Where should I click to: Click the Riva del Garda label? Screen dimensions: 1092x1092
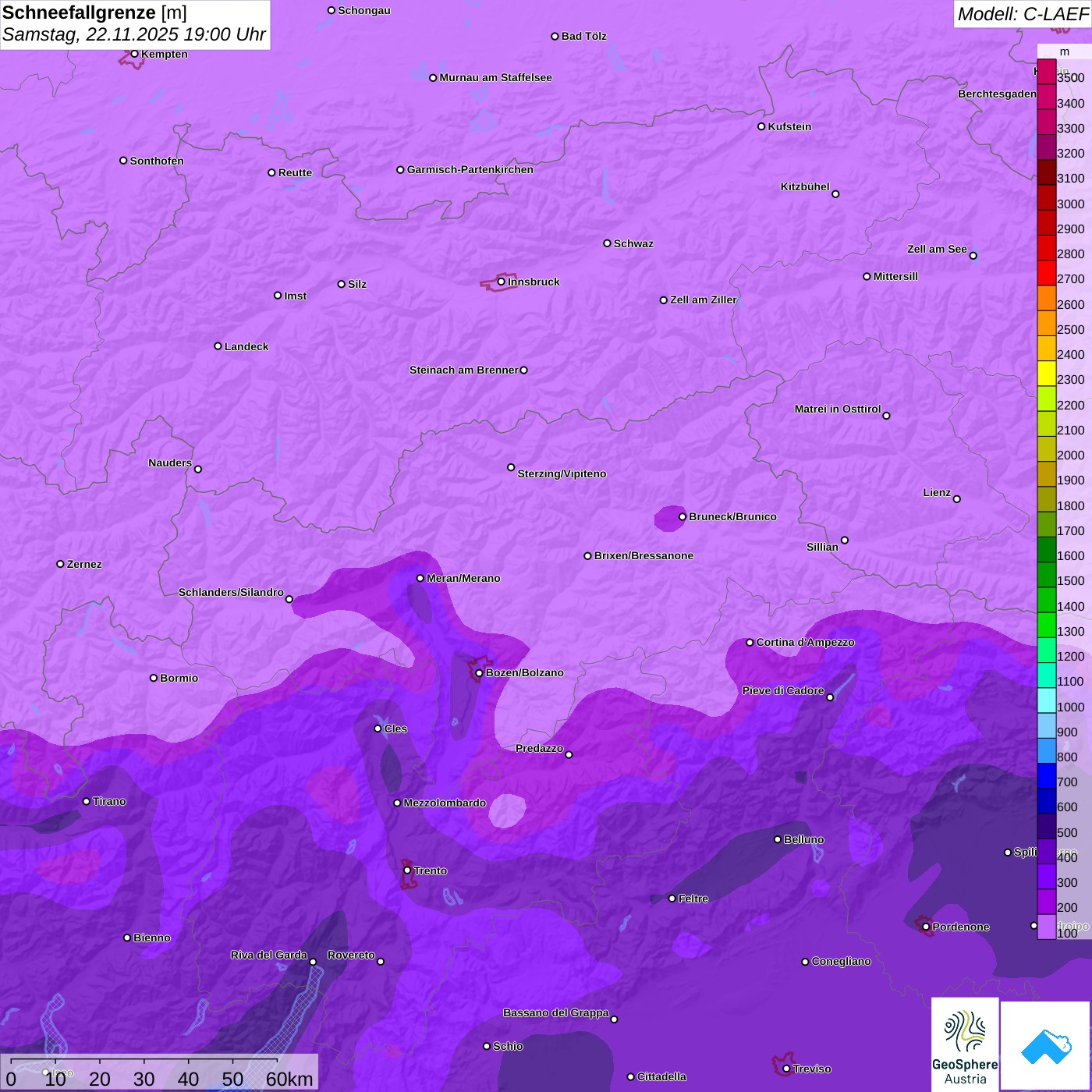(x=269, y=955)
